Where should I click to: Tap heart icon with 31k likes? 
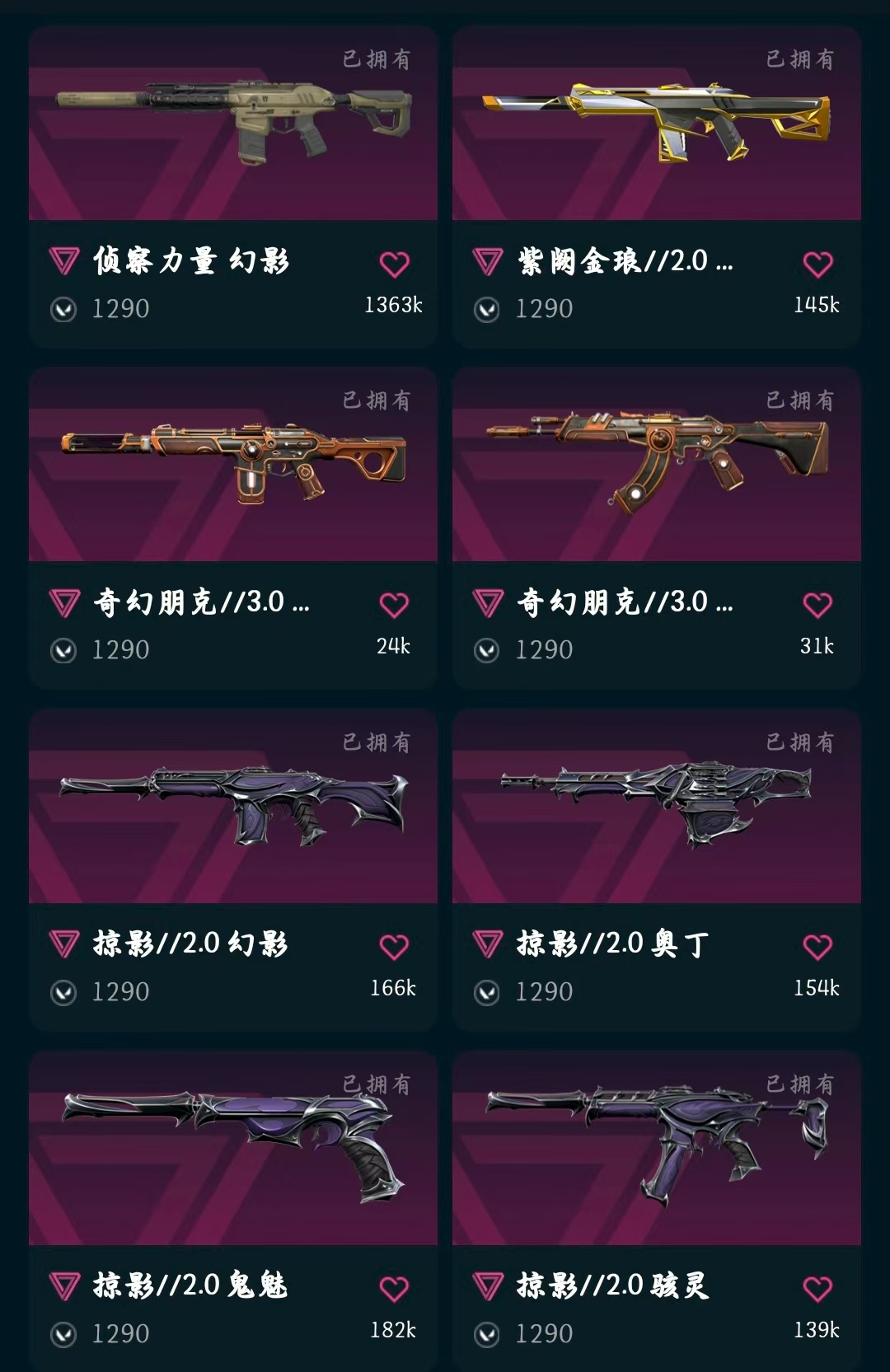click(x=817, y=606)
